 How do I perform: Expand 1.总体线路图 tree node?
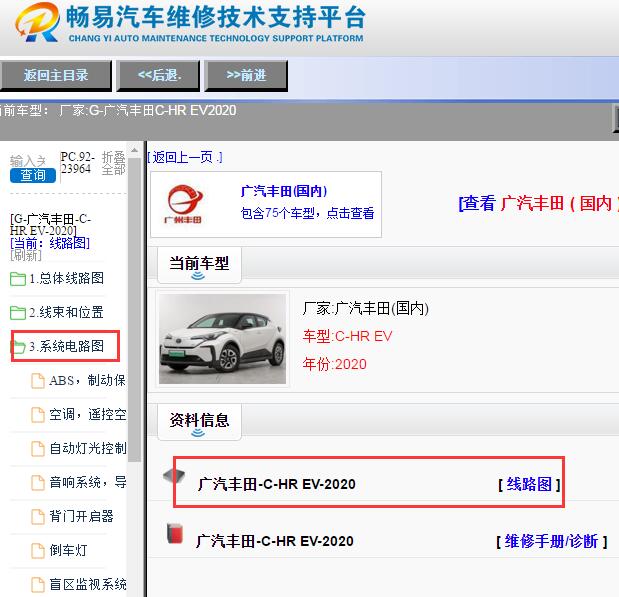[x=66, y=278]
